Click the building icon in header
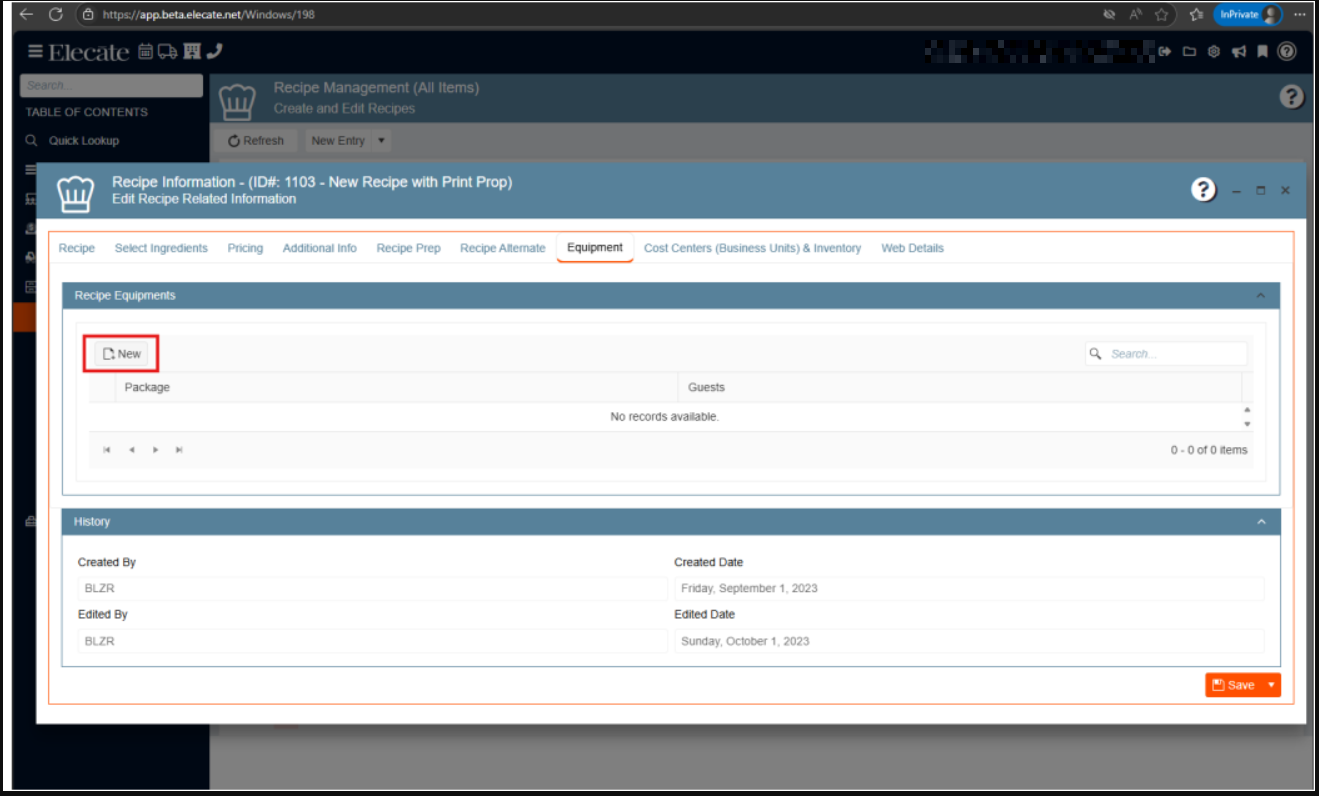The height and width of the screenshot is (796, 1319). coord(192,52)
